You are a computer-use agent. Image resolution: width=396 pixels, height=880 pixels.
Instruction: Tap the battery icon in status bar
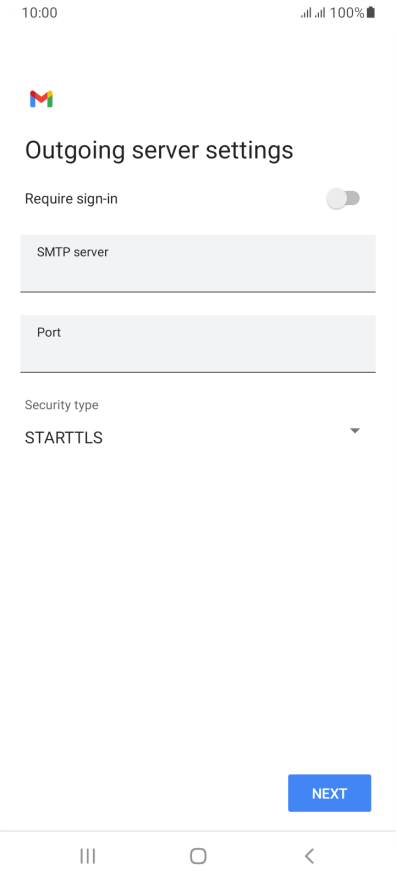(x=370, y=12)
